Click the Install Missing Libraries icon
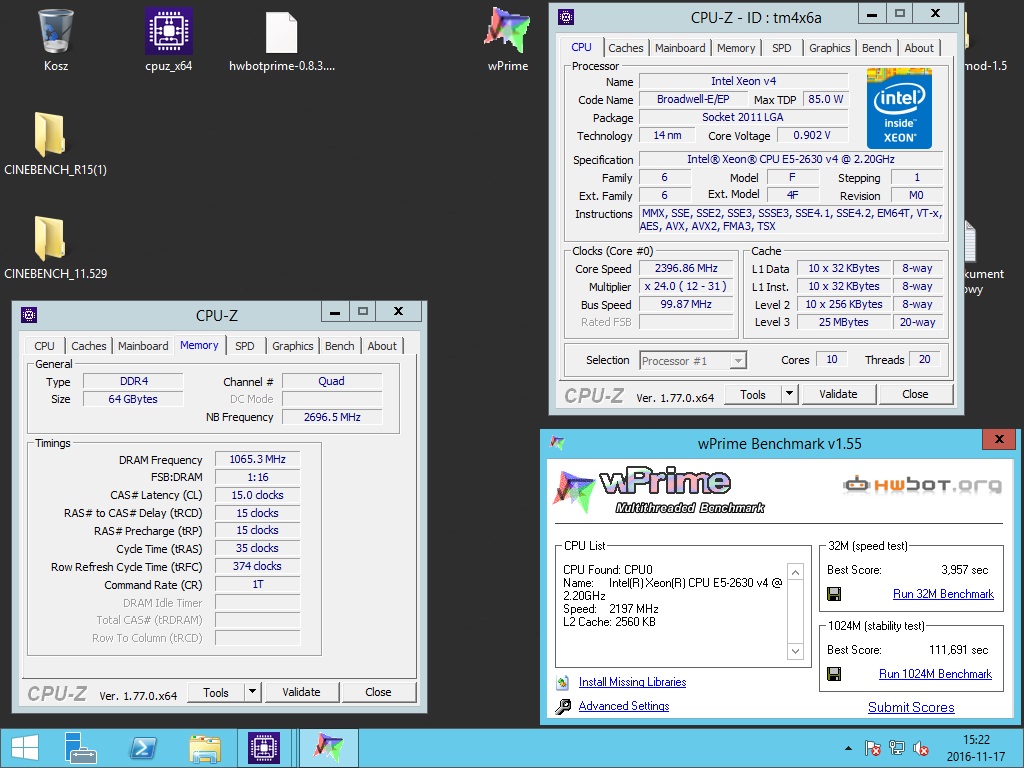Screen dimensions: 1024x768 563,682
